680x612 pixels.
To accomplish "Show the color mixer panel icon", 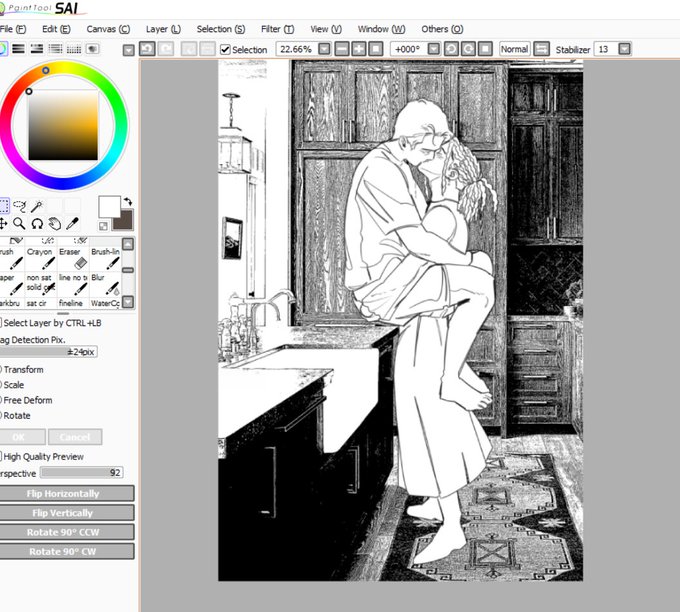I will point(56,49).
